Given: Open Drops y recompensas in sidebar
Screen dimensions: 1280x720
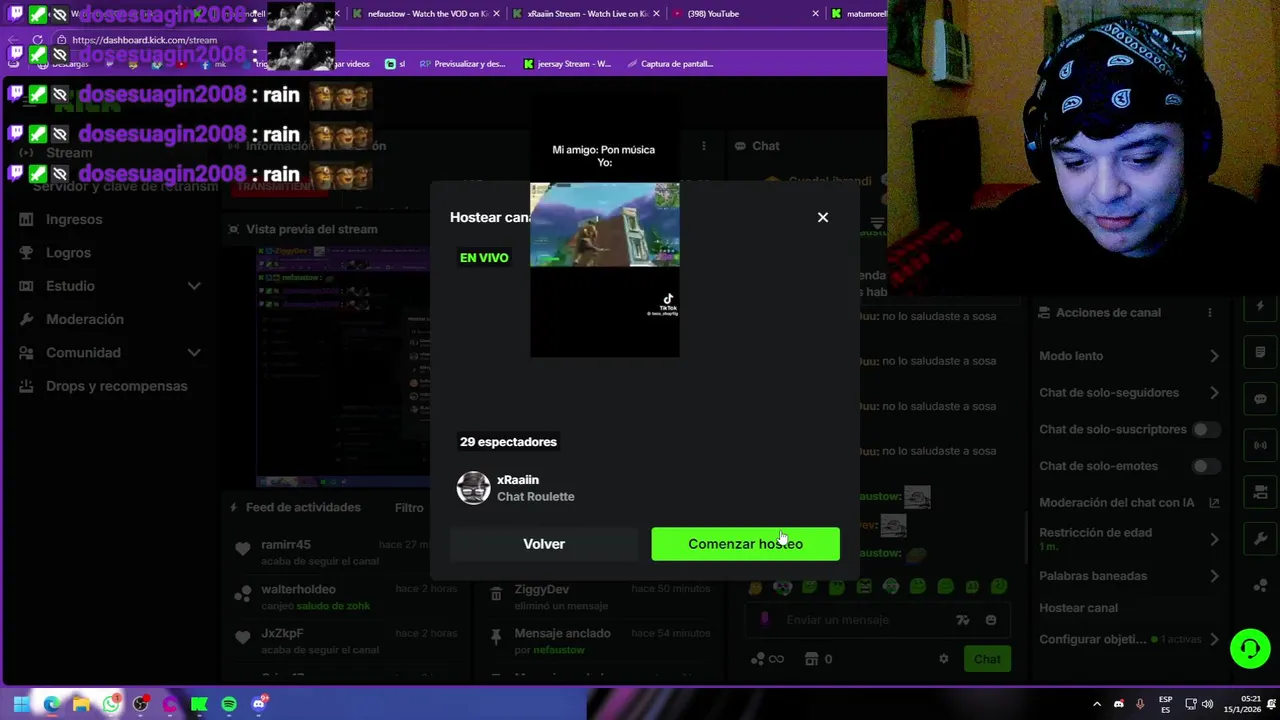Looking at the screenshot, I should [x=116, y=386].
